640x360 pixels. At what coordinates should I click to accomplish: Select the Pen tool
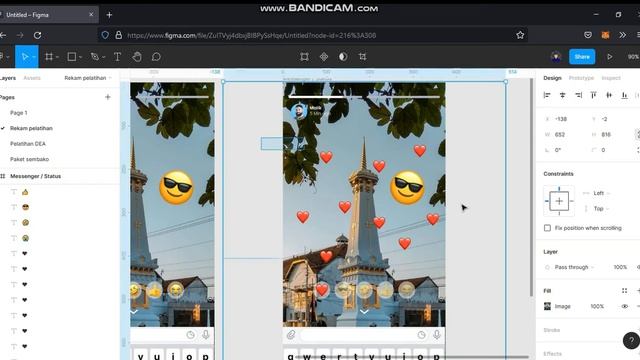[95, 57]
